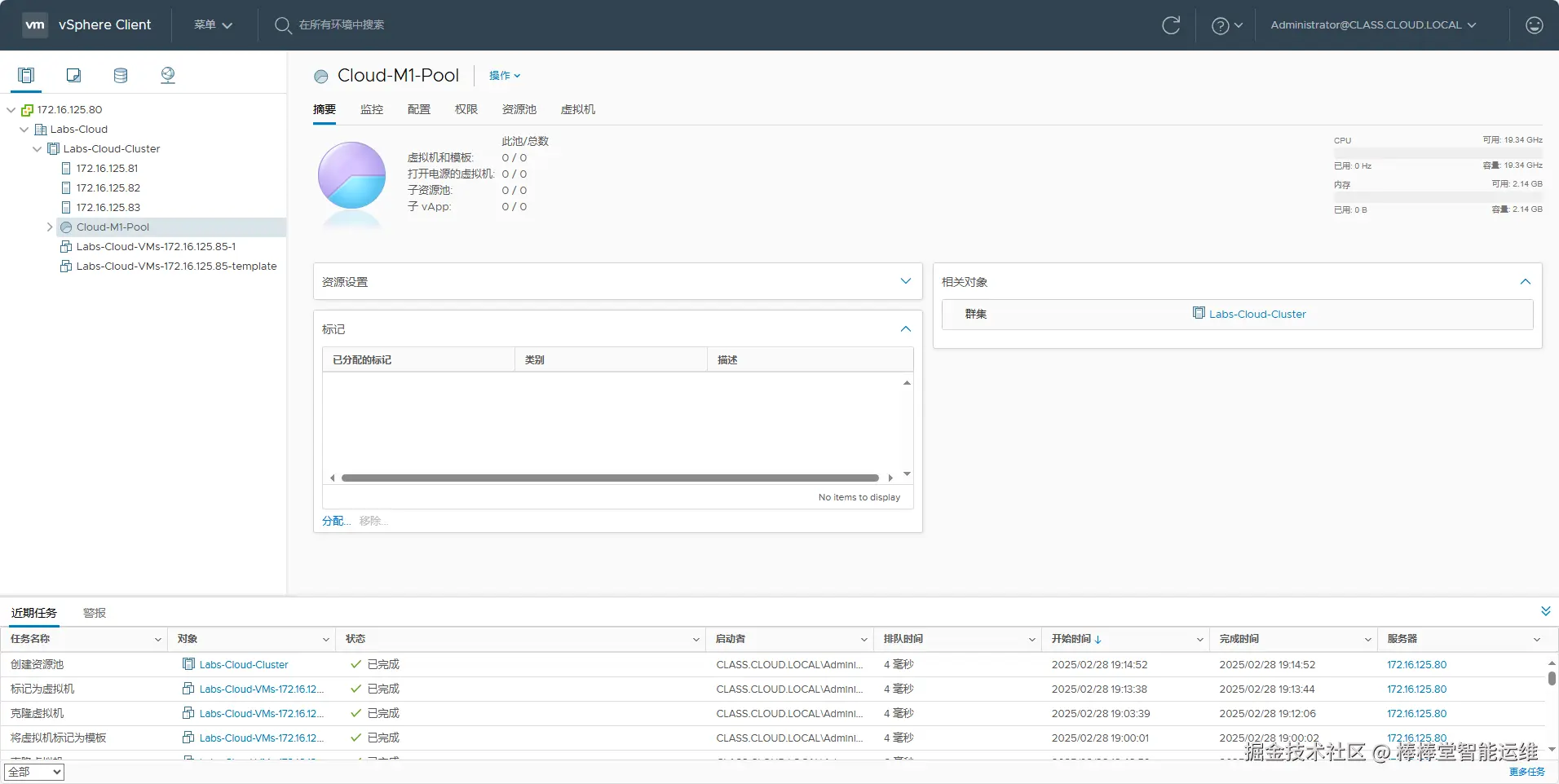
Task: Click the 分配... tag link
Action: pyautogui.click(x=336, y=521)
